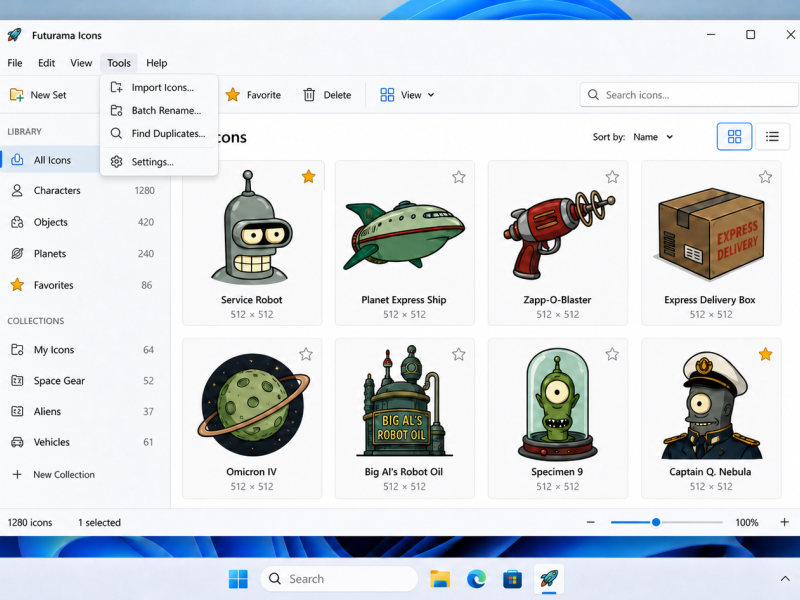Screen dimensions: 800x600
Task: Select All Icons in library sidebar
Action: point(50,160)
